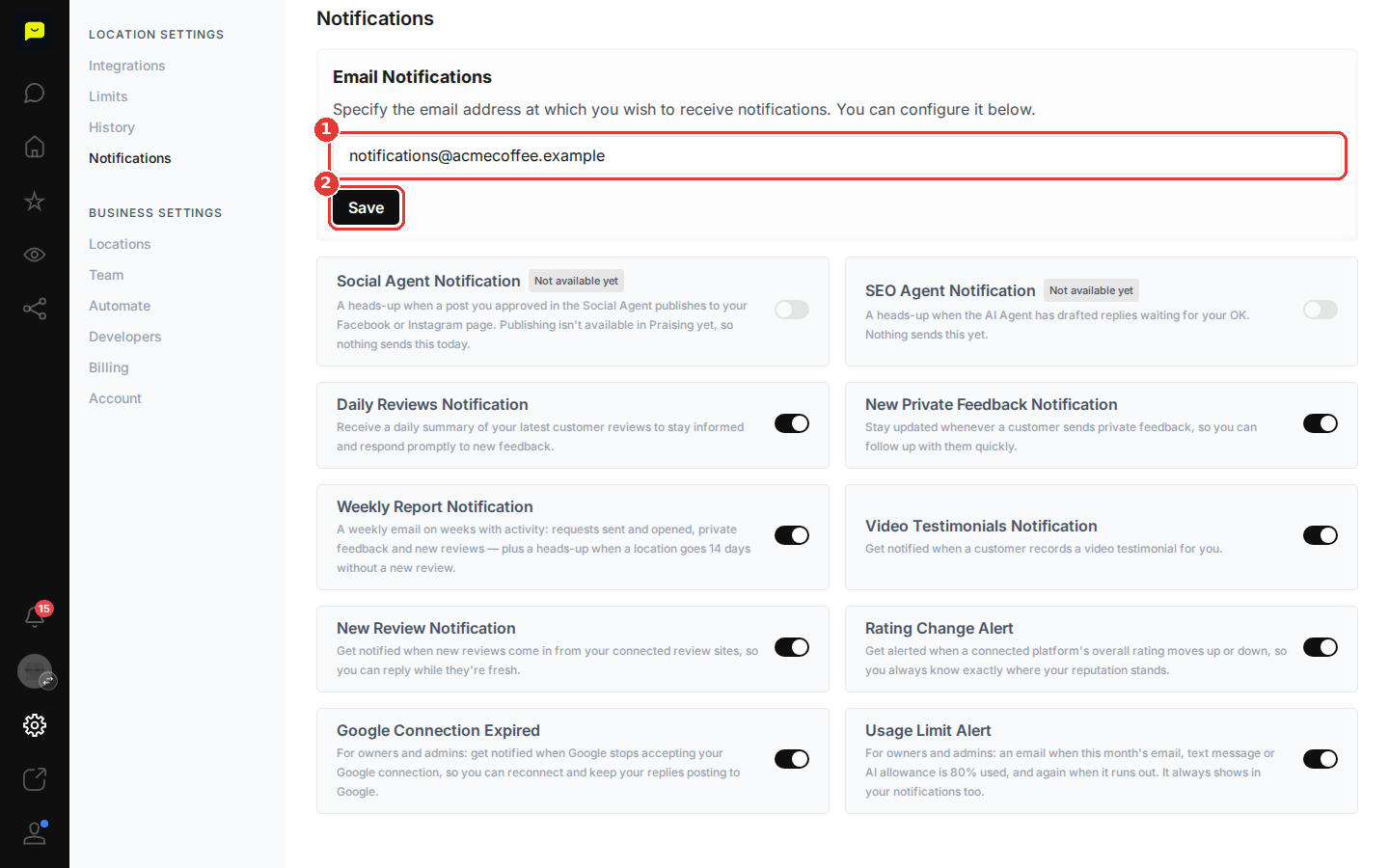This screenshot has width=1389, height=868.
Task: Open the chat bubble sidebar icon
Action: [x=35, y=94]
